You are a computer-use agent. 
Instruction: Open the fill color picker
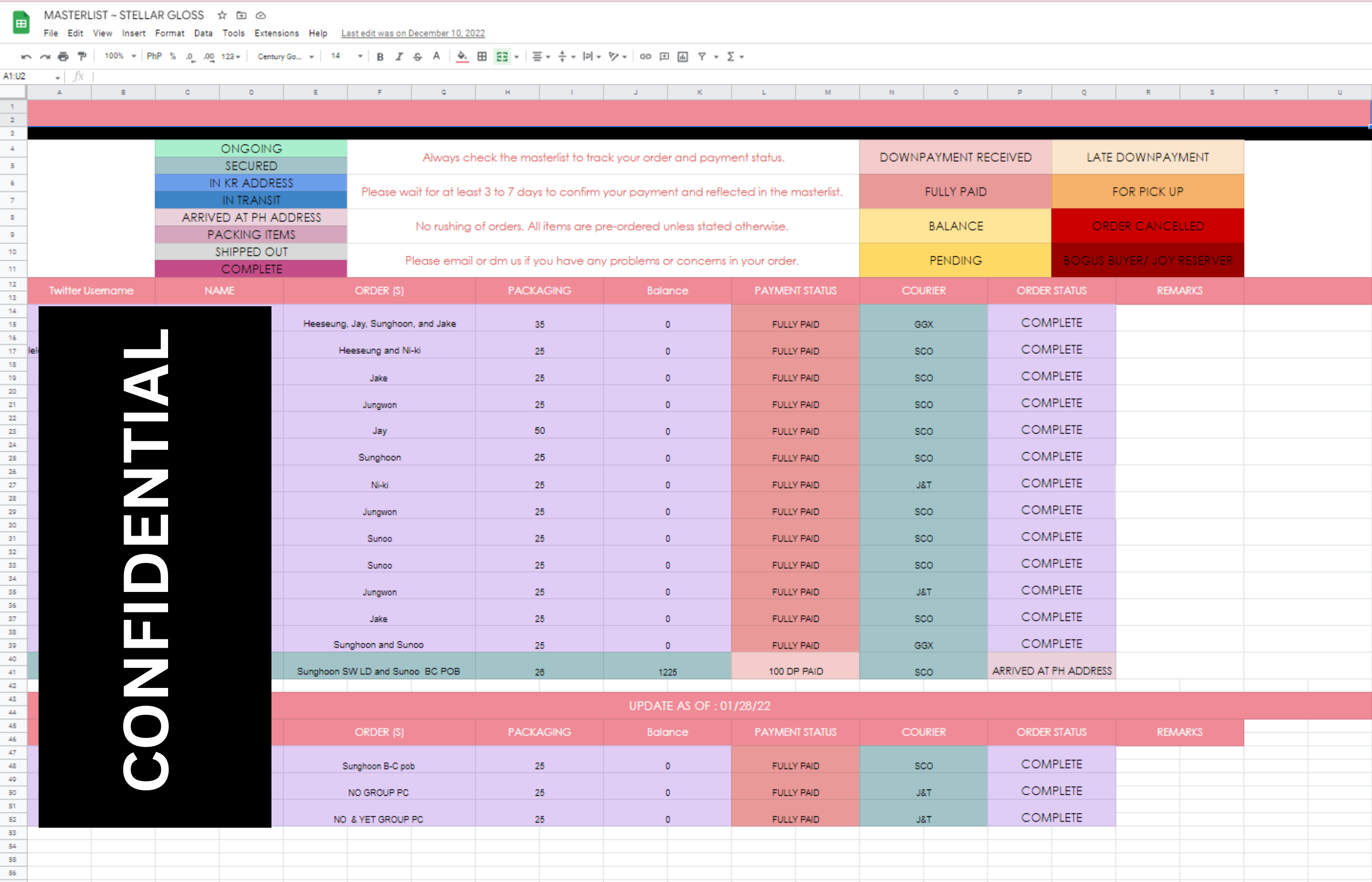tap(462, 56)
